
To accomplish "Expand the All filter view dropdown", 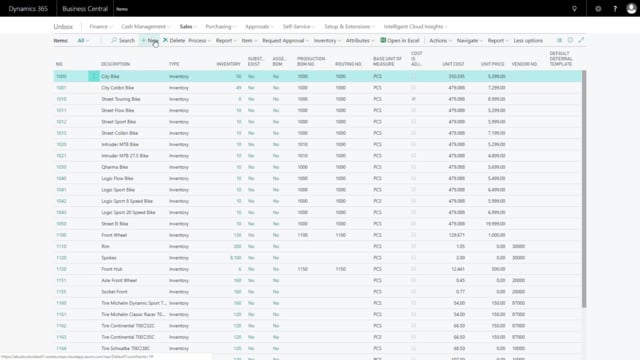I will [83, 40].
